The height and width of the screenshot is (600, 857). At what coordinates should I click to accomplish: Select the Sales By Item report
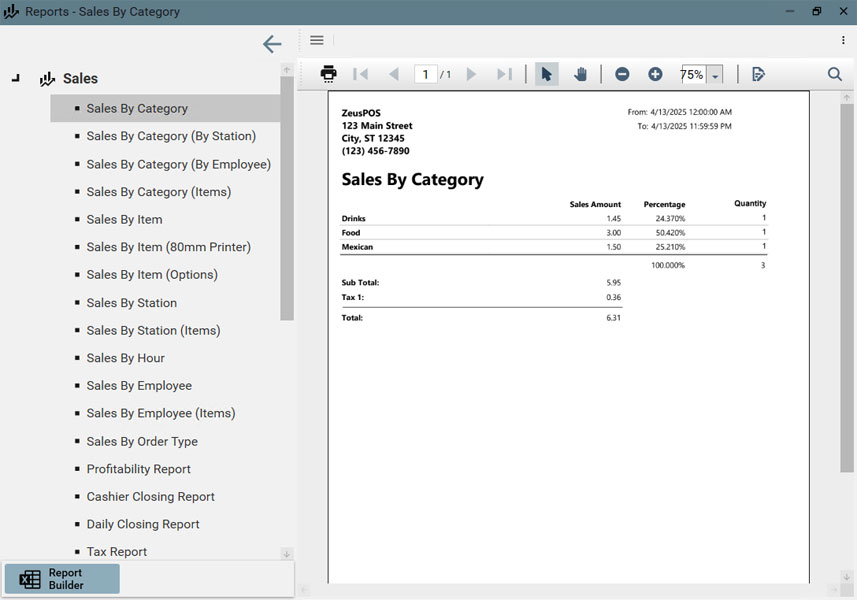coord(125,220)
